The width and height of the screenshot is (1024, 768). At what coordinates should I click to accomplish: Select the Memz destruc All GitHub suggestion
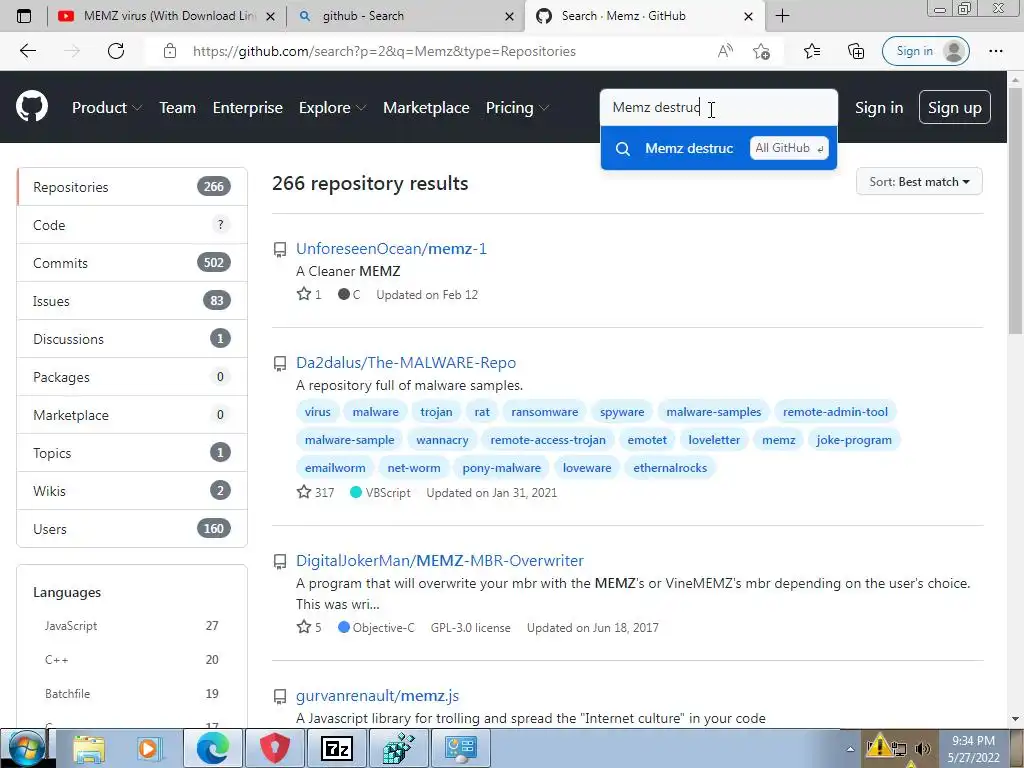718,148
